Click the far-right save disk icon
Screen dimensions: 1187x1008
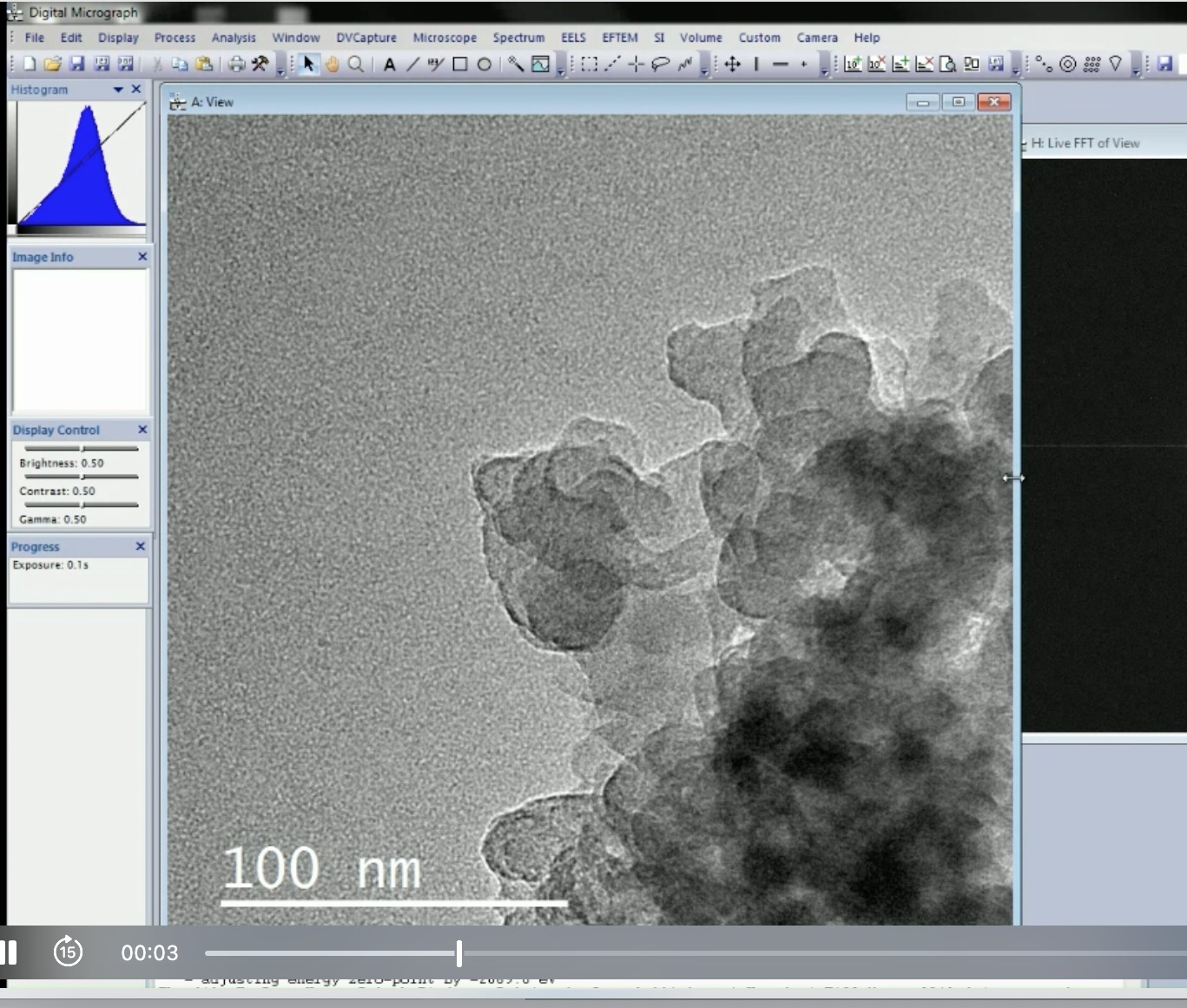1165,64
